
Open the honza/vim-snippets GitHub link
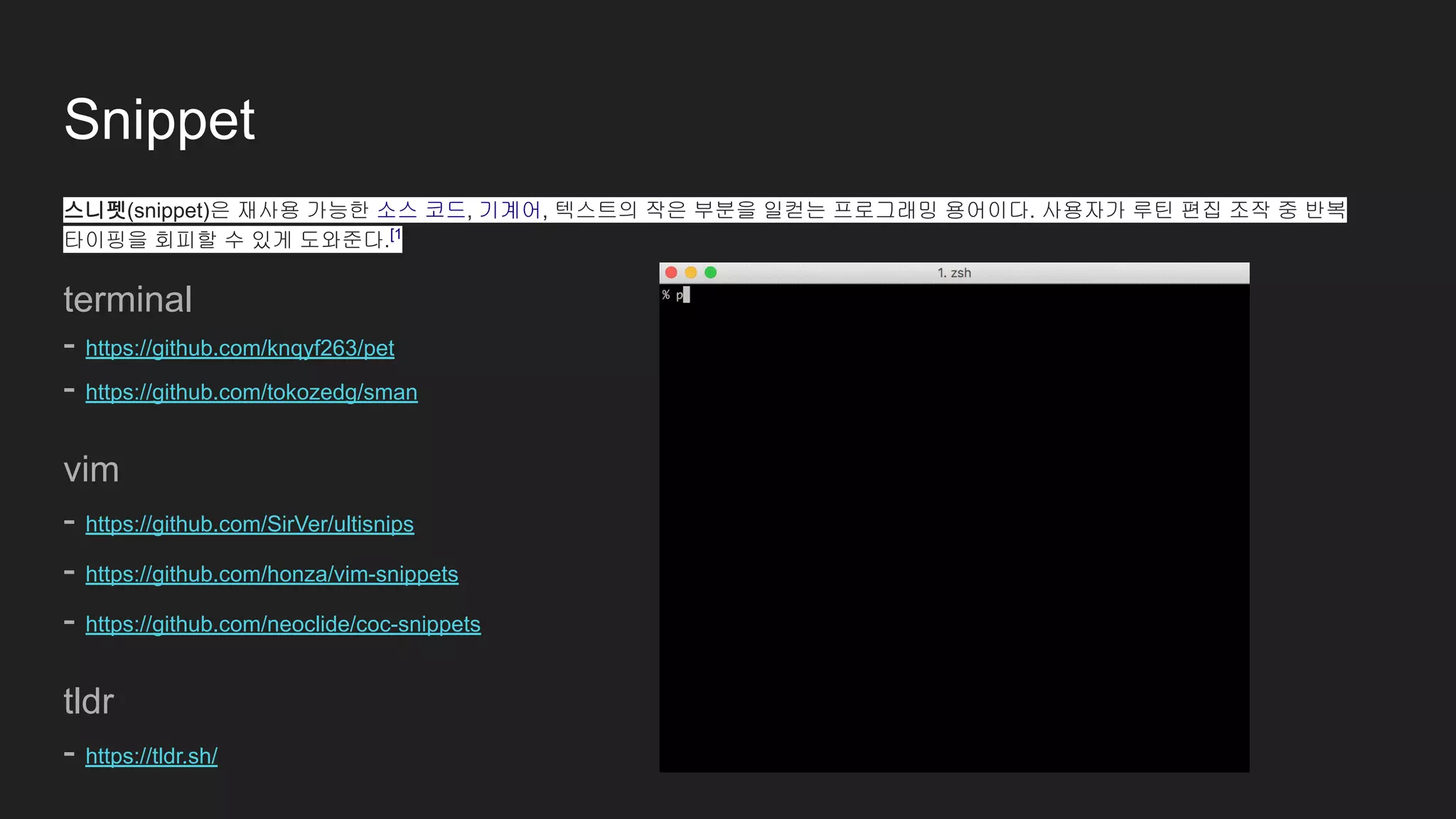[272, 574]
